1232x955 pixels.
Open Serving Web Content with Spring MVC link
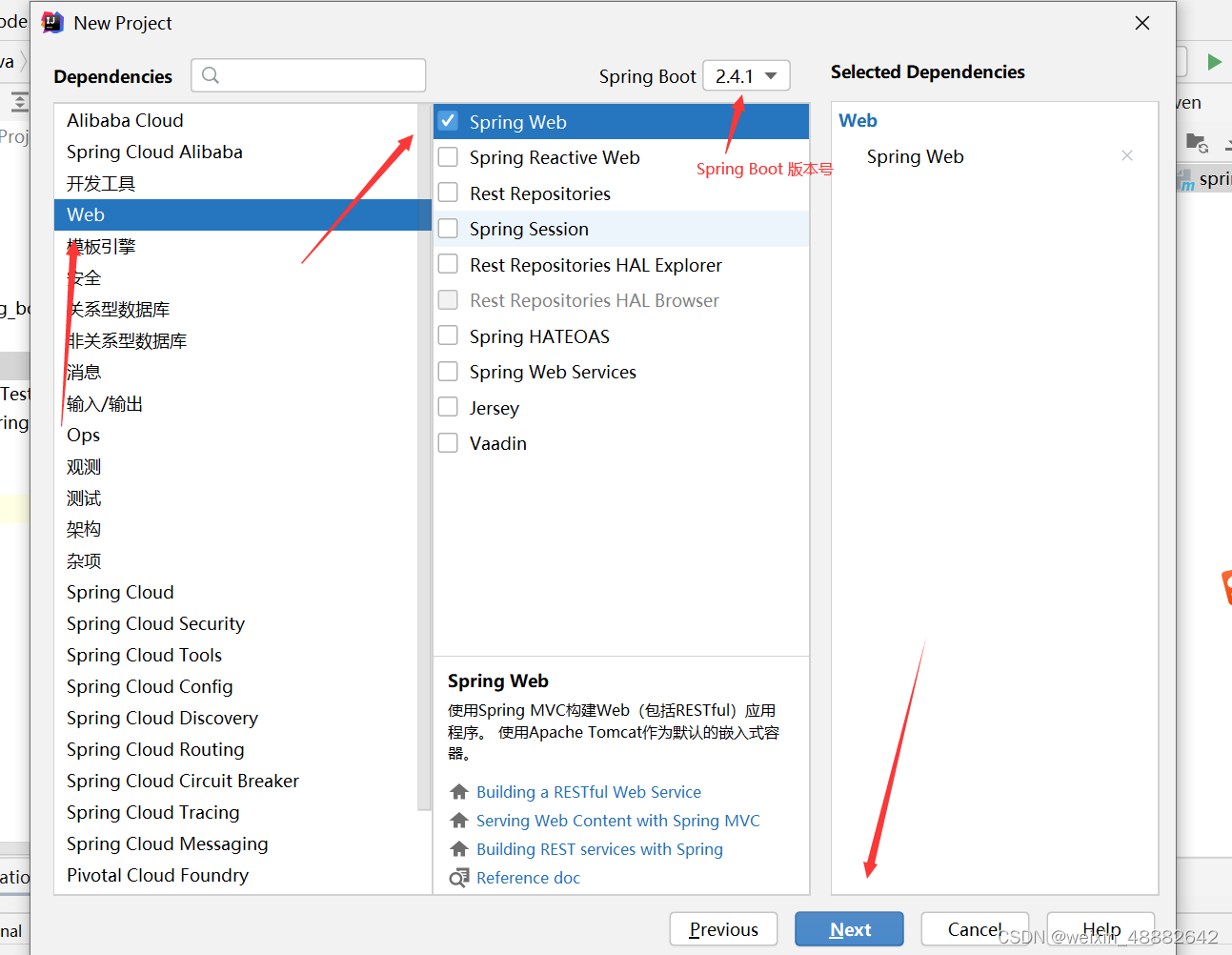tap(618, 821)
